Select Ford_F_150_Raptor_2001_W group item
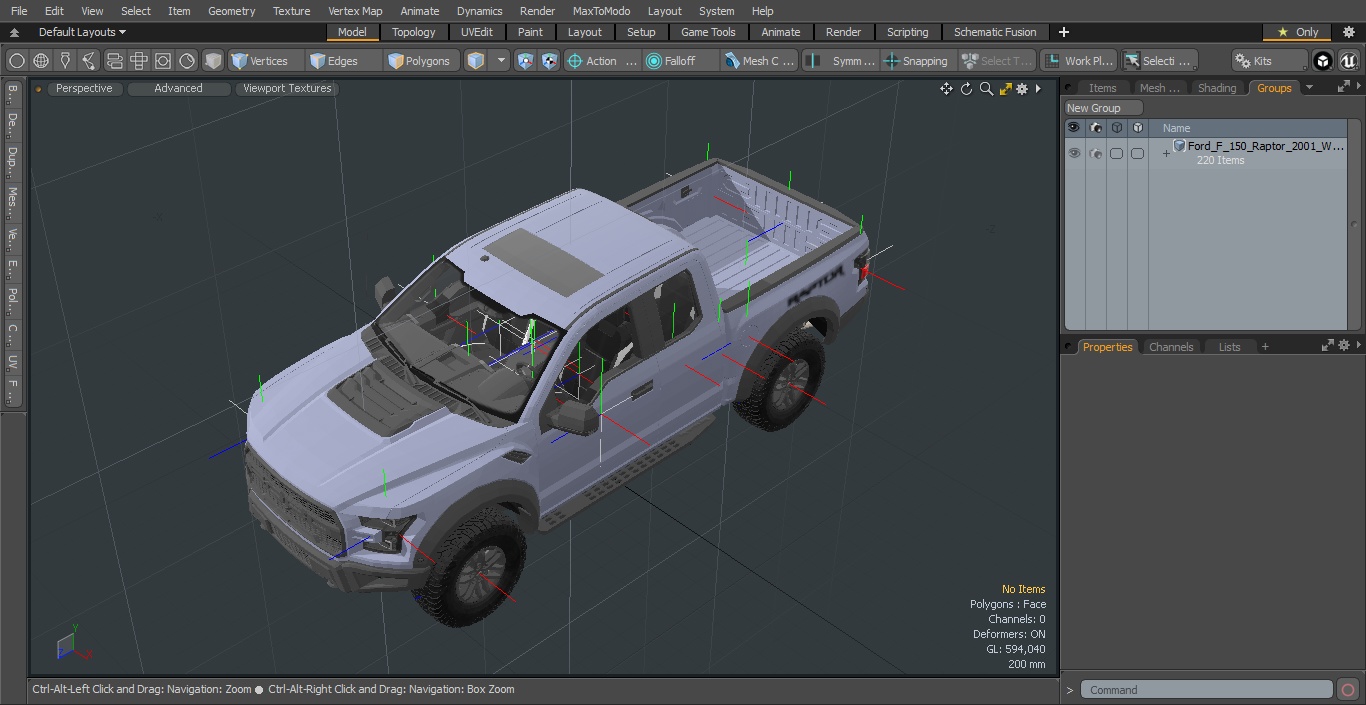The height and width of the screenshot is (705, 1366). 1265,146
